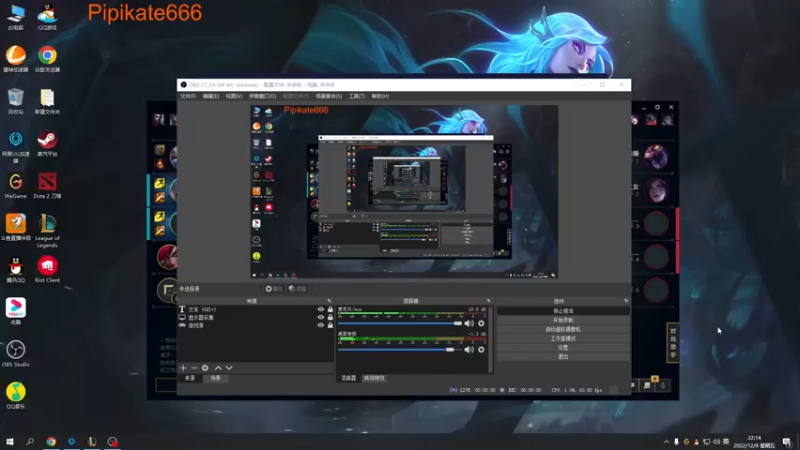Click the stop streaming button in controls
This screenshot has height=450, width=800.
coord(563,311)
